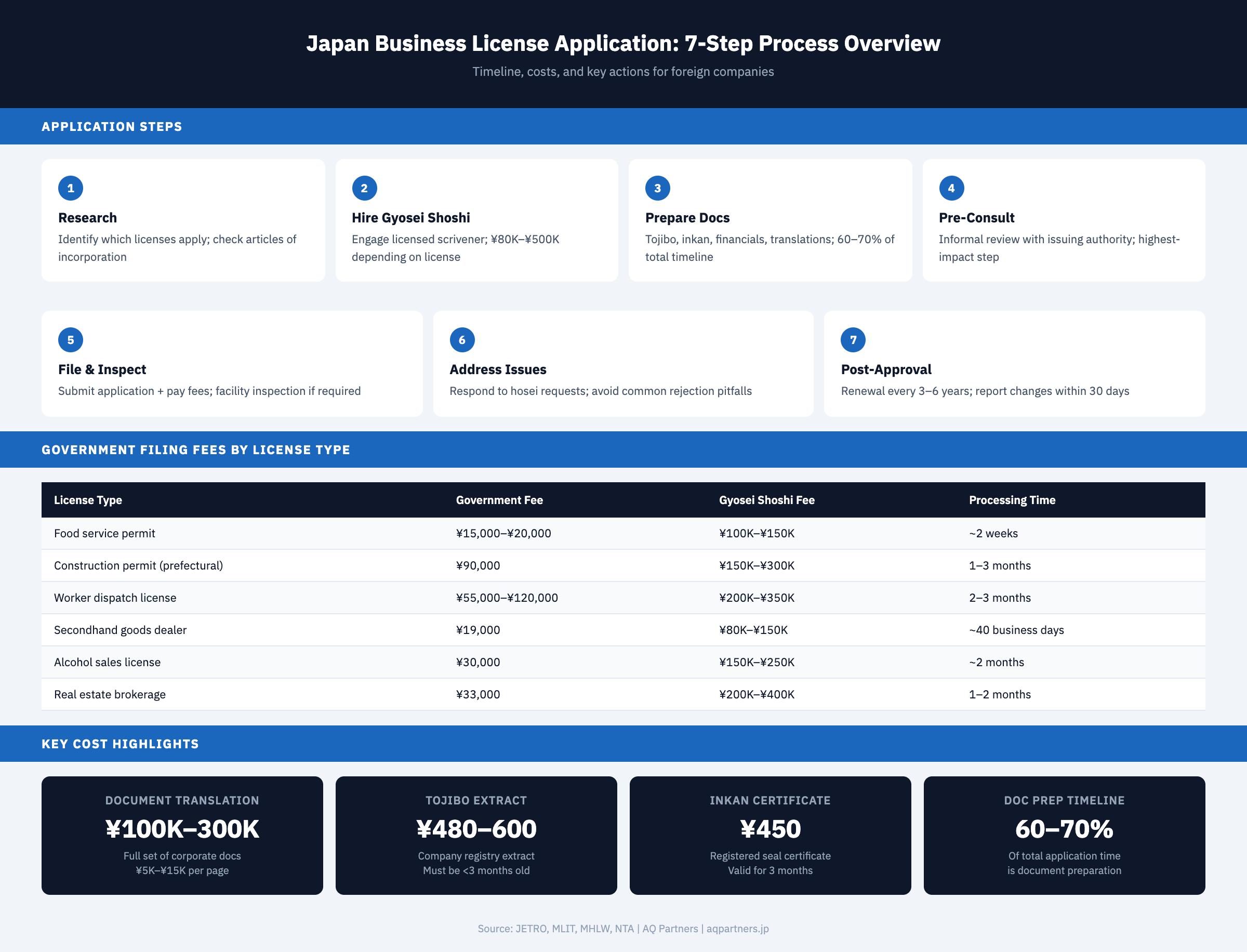The image size is (1247, 952).
Task: Select the step 1 Research badge
Action: 70,188
